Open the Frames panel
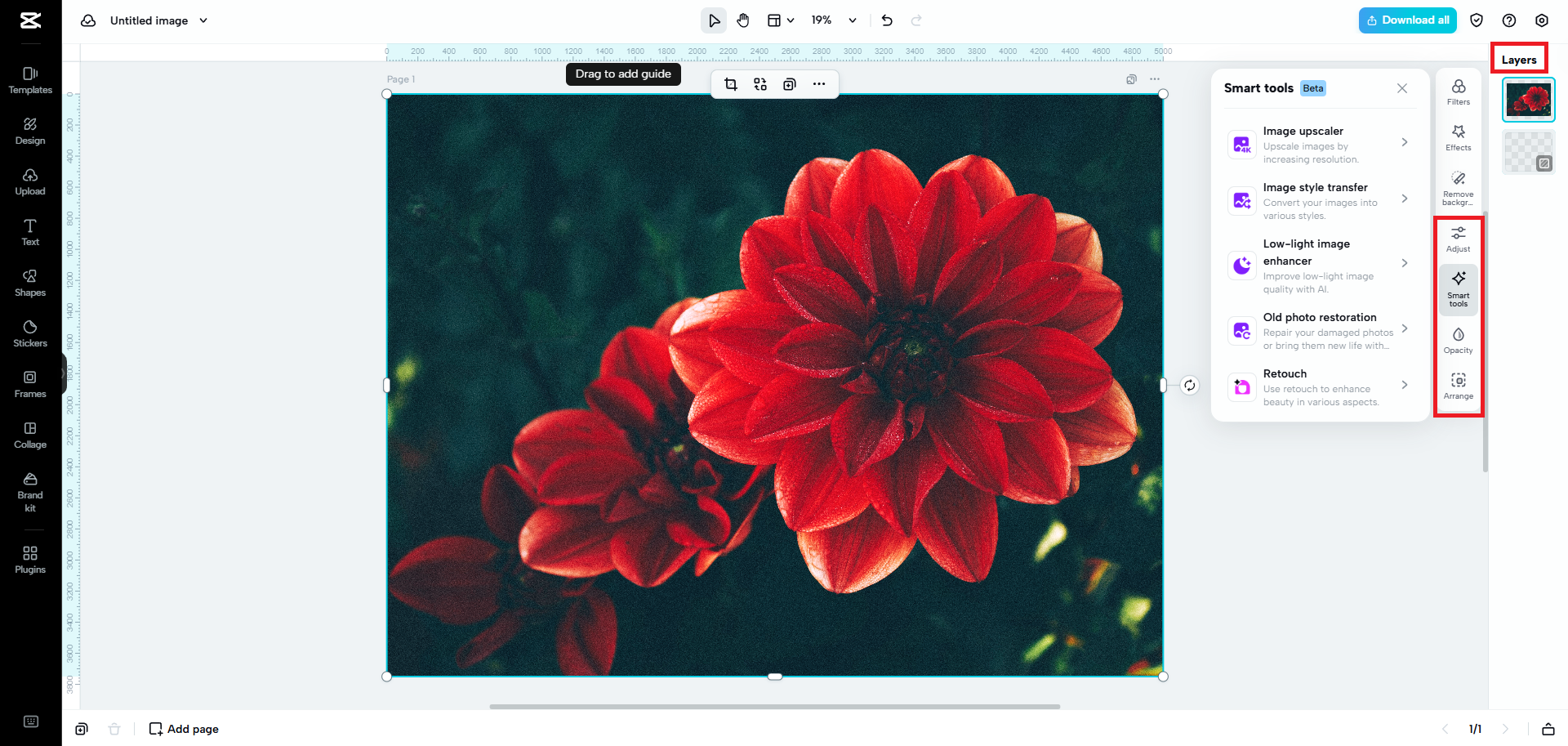The width and height of the screenshot is (1568, 746). point(29,384)
